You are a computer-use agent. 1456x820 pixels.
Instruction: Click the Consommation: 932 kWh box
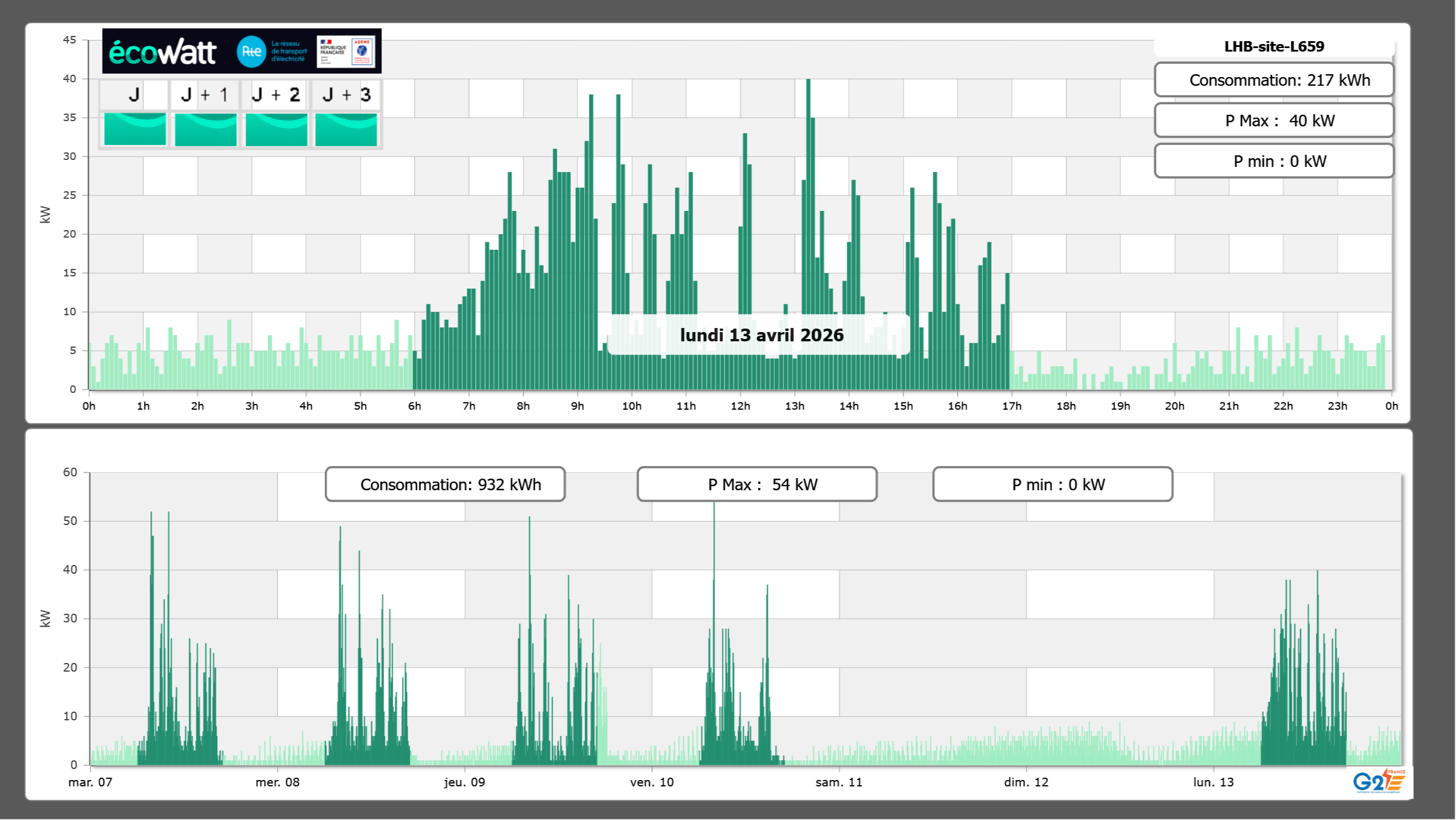445,484
